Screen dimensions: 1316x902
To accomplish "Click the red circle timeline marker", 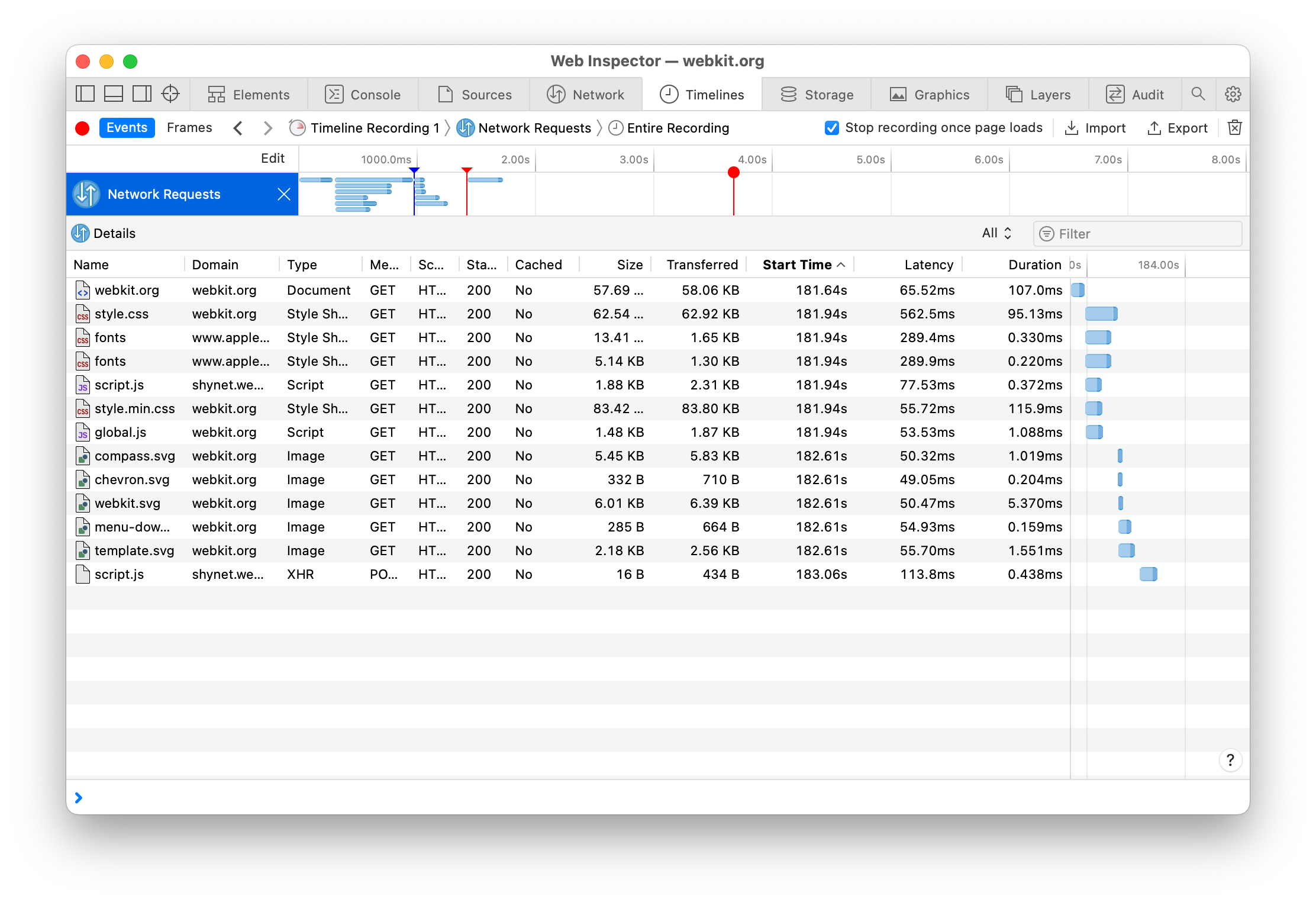I will click(733, 172).
